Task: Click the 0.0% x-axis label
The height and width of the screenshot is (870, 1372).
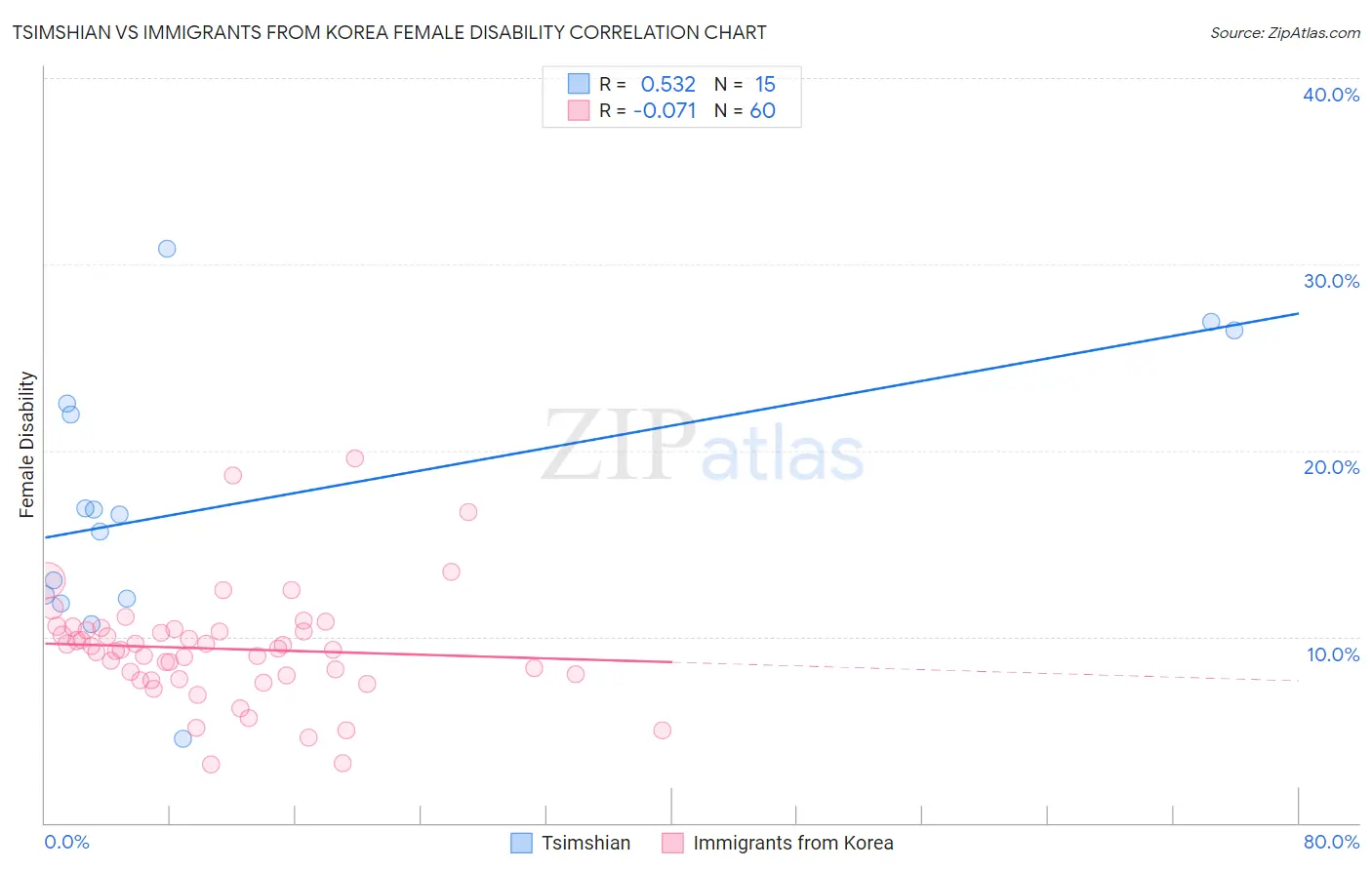Action: click(66, 842)
